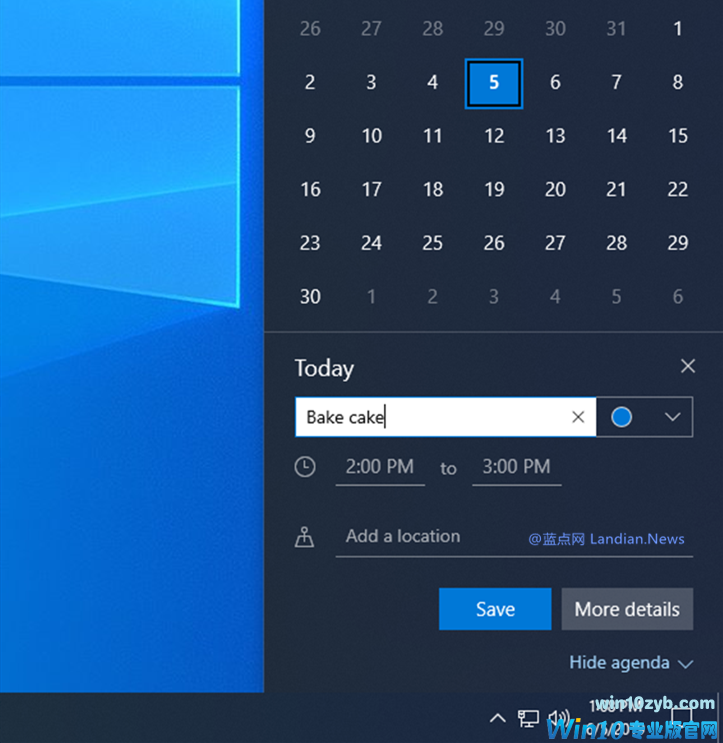This screenshot has width=723, height=743.
Task: Open the volume speaker icon in taskbar
Action: click(x=558, y=718)
